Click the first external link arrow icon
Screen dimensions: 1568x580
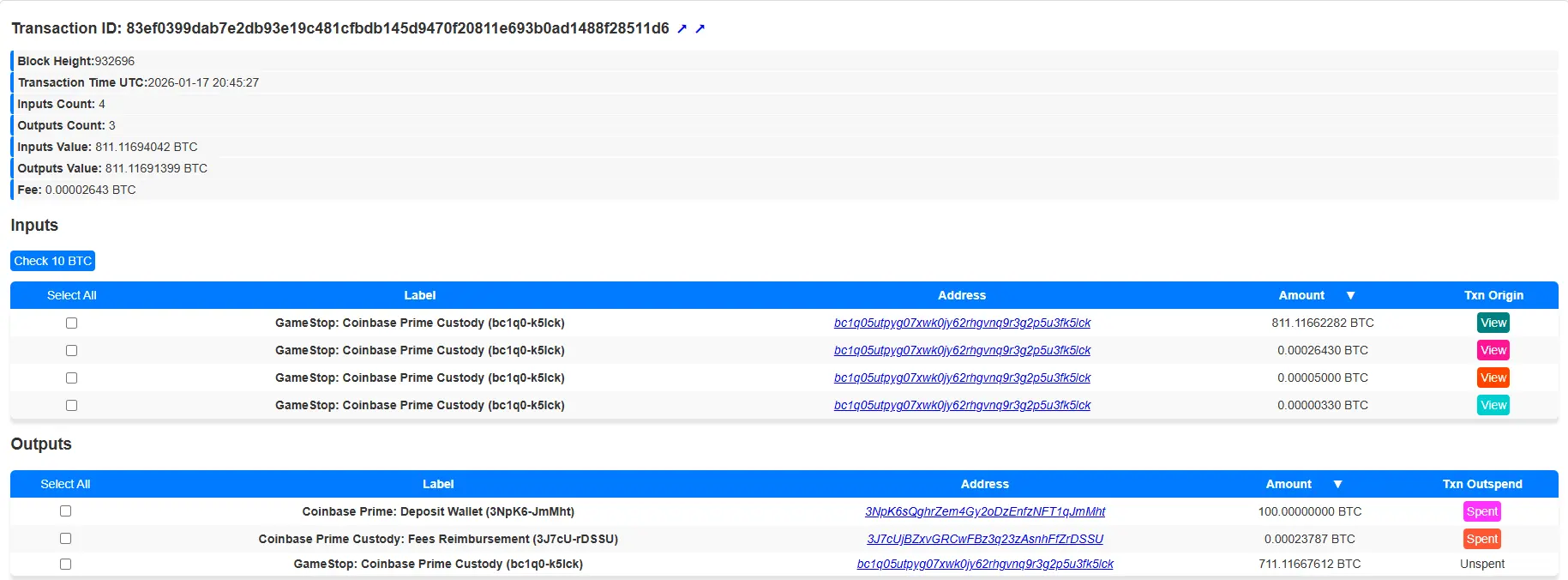coord(682,29)
